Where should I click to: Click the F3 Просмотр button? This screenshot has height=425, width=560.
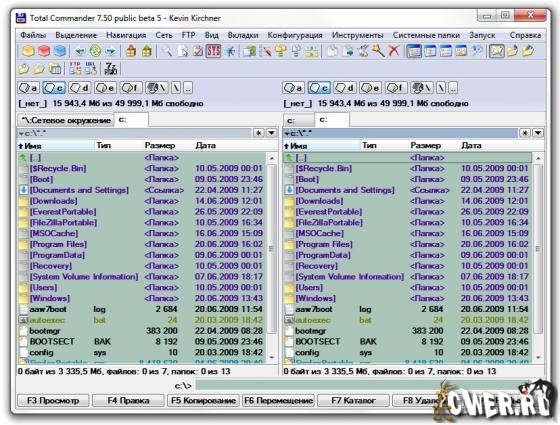pos(53,401)
